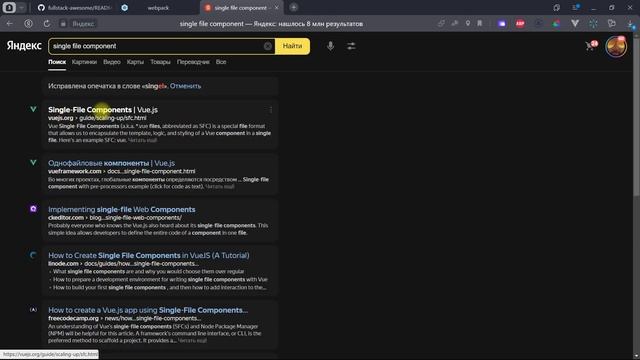
Task: Open the browser menu with notification dot
Action: coord(576,7)
